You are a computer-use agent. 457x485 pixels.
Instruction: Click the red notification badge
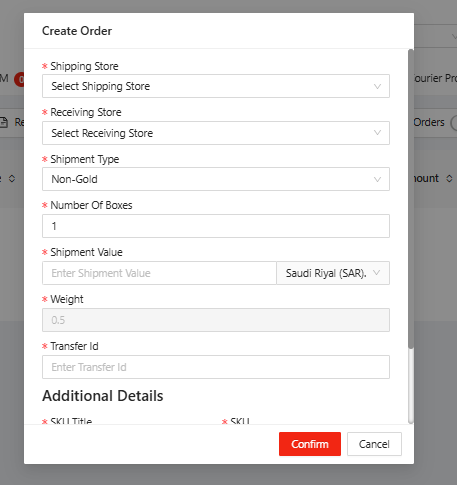coord(19,80)
